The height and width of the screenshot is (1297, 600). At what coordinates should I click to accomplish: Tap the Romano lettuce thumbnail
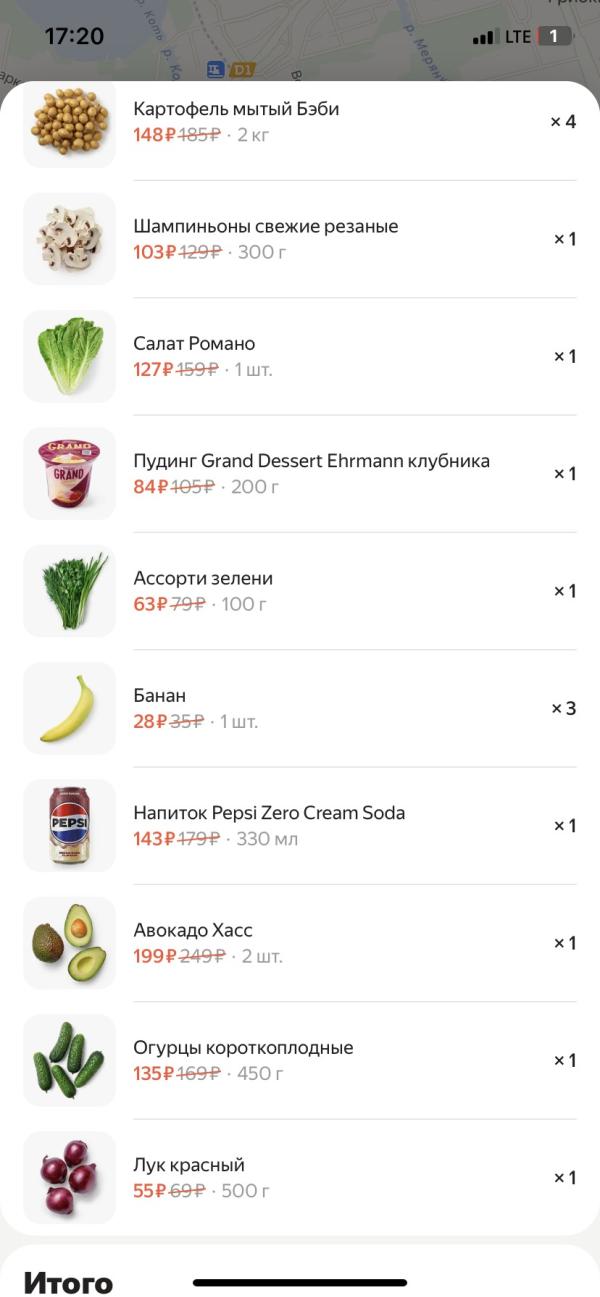[69, 356]
